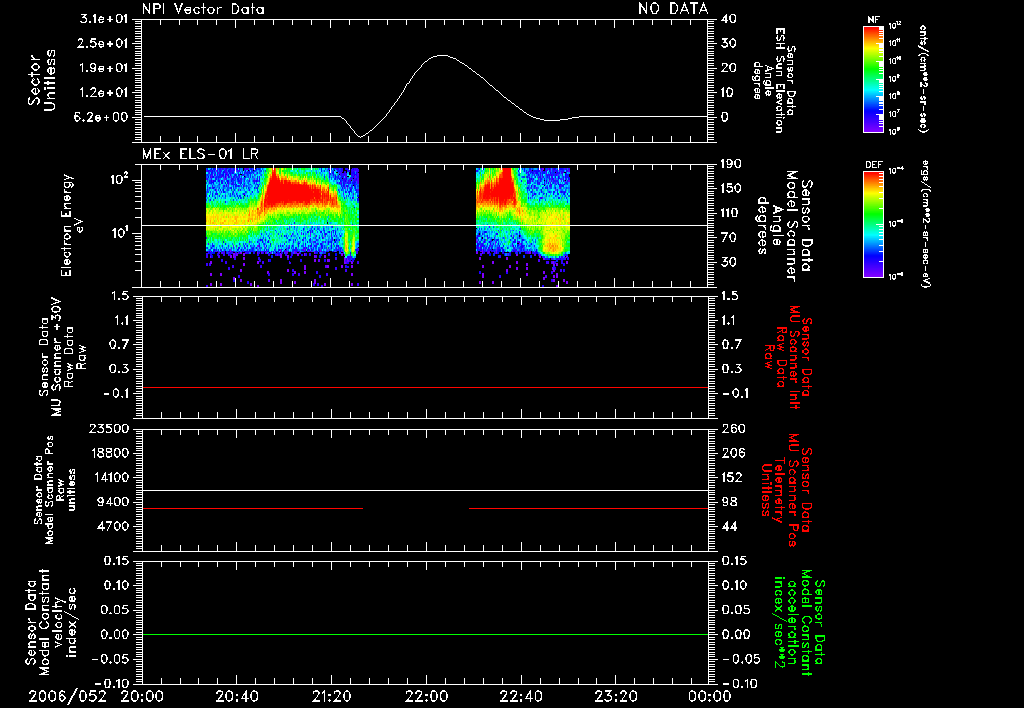Click the 'Model Scanner Pos Raw' axis title
This screenshot has height=708, width=1024.
tap(54, 490)
